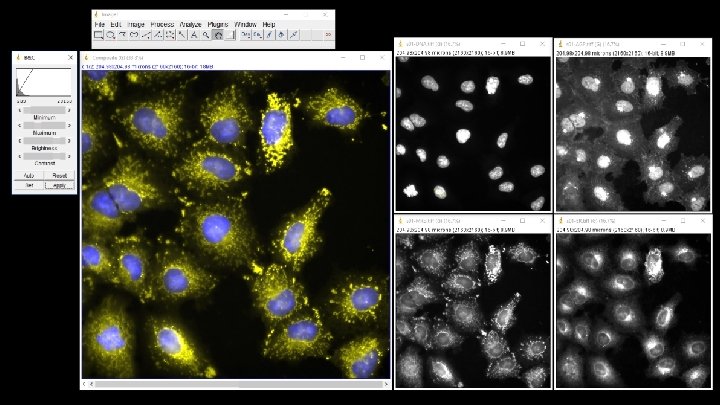
Task: Select the Color picker tool
Action: click(230, 35)
